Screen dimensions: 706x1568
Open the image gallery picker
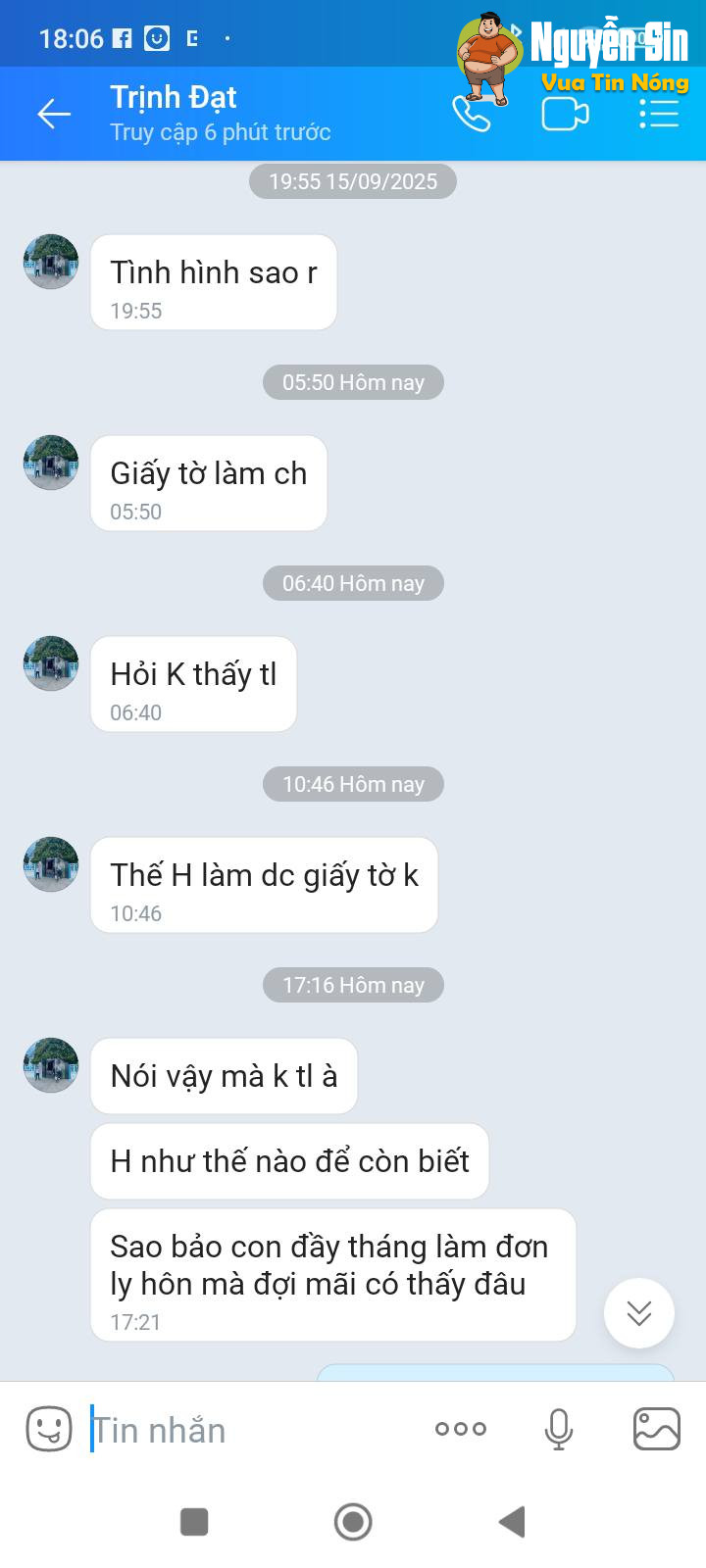click(657, 1429)
